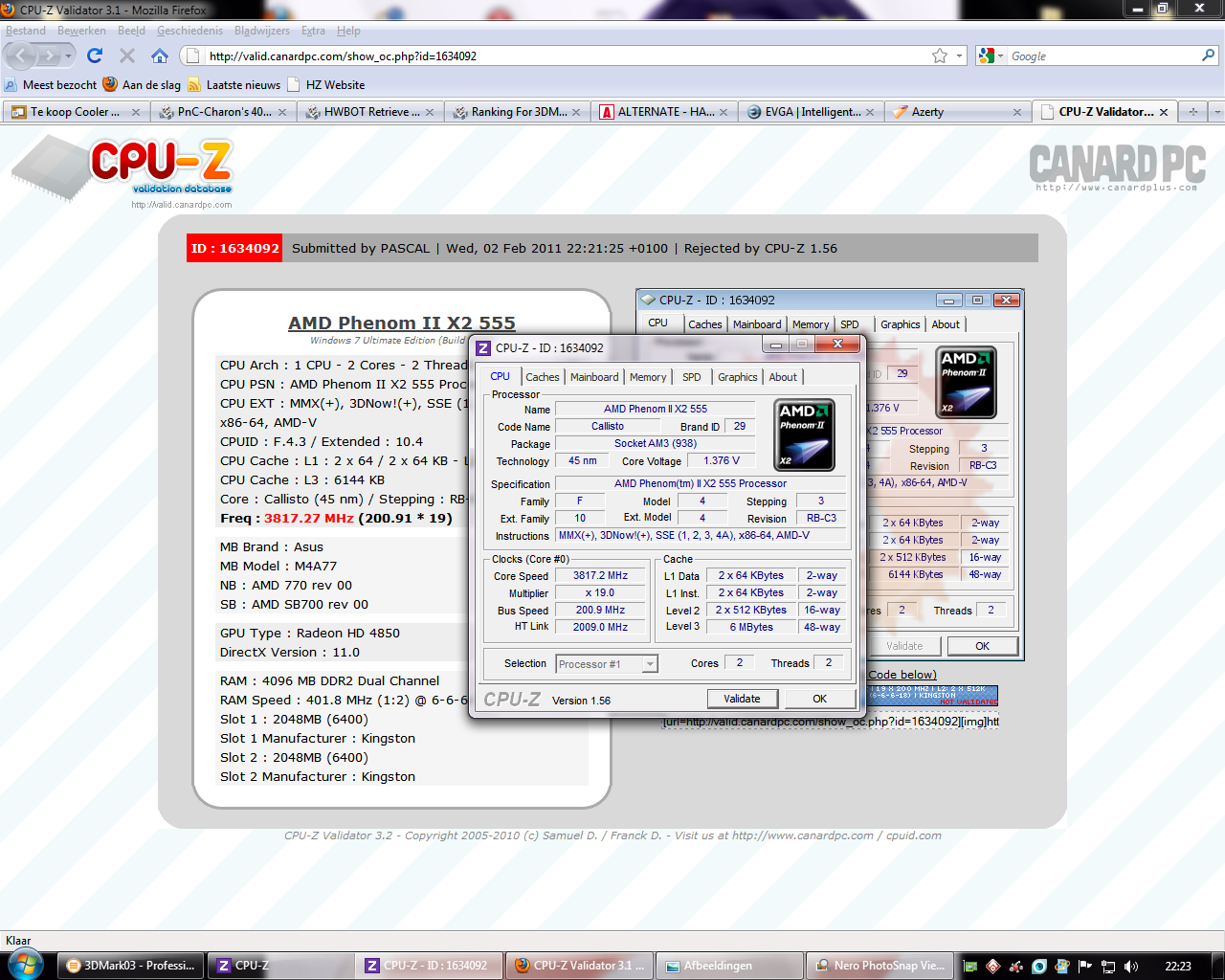Open Processor #1 selection dropdown

607,663
